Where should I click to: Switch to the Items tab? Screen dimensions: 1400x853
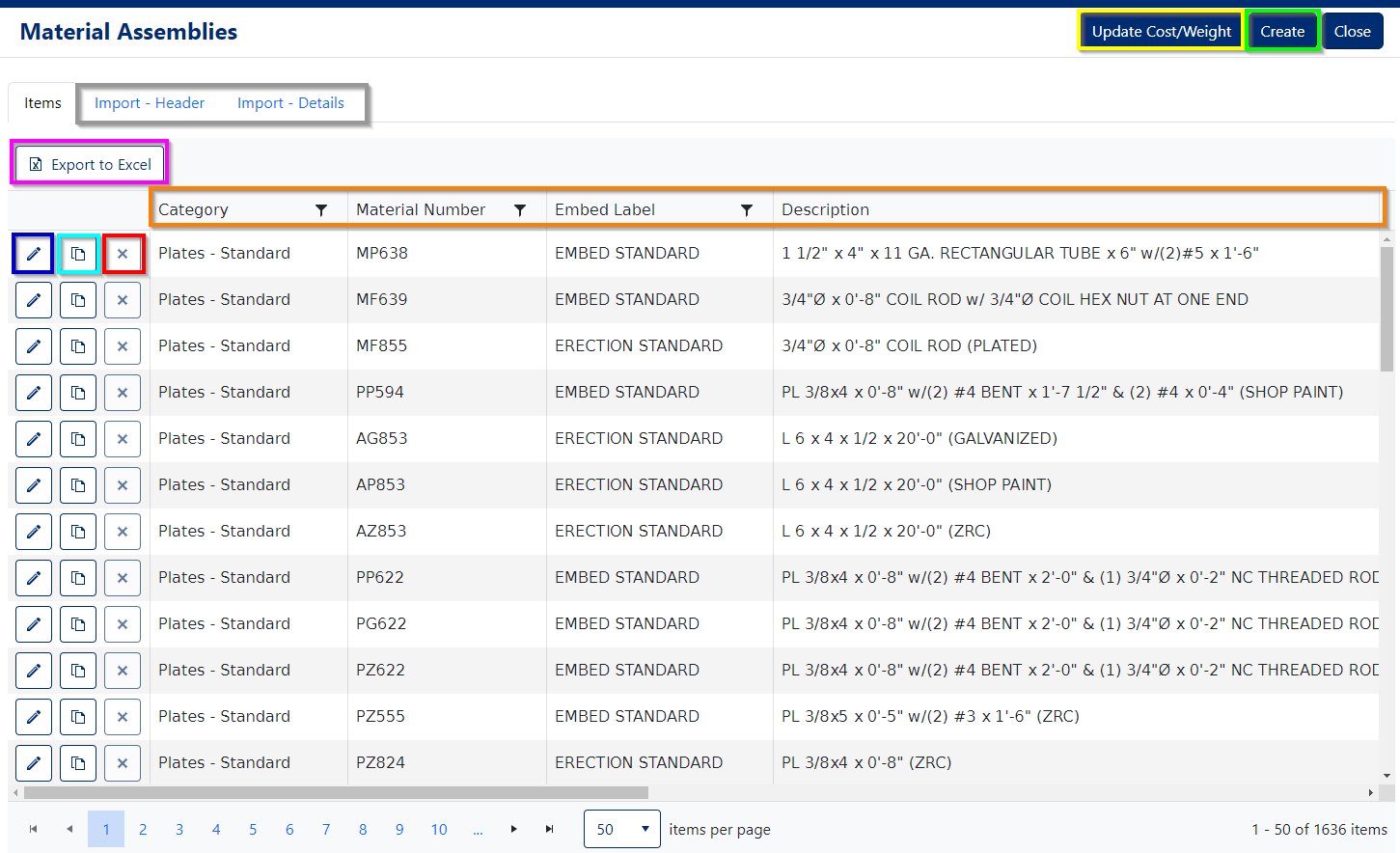(42, 103)
